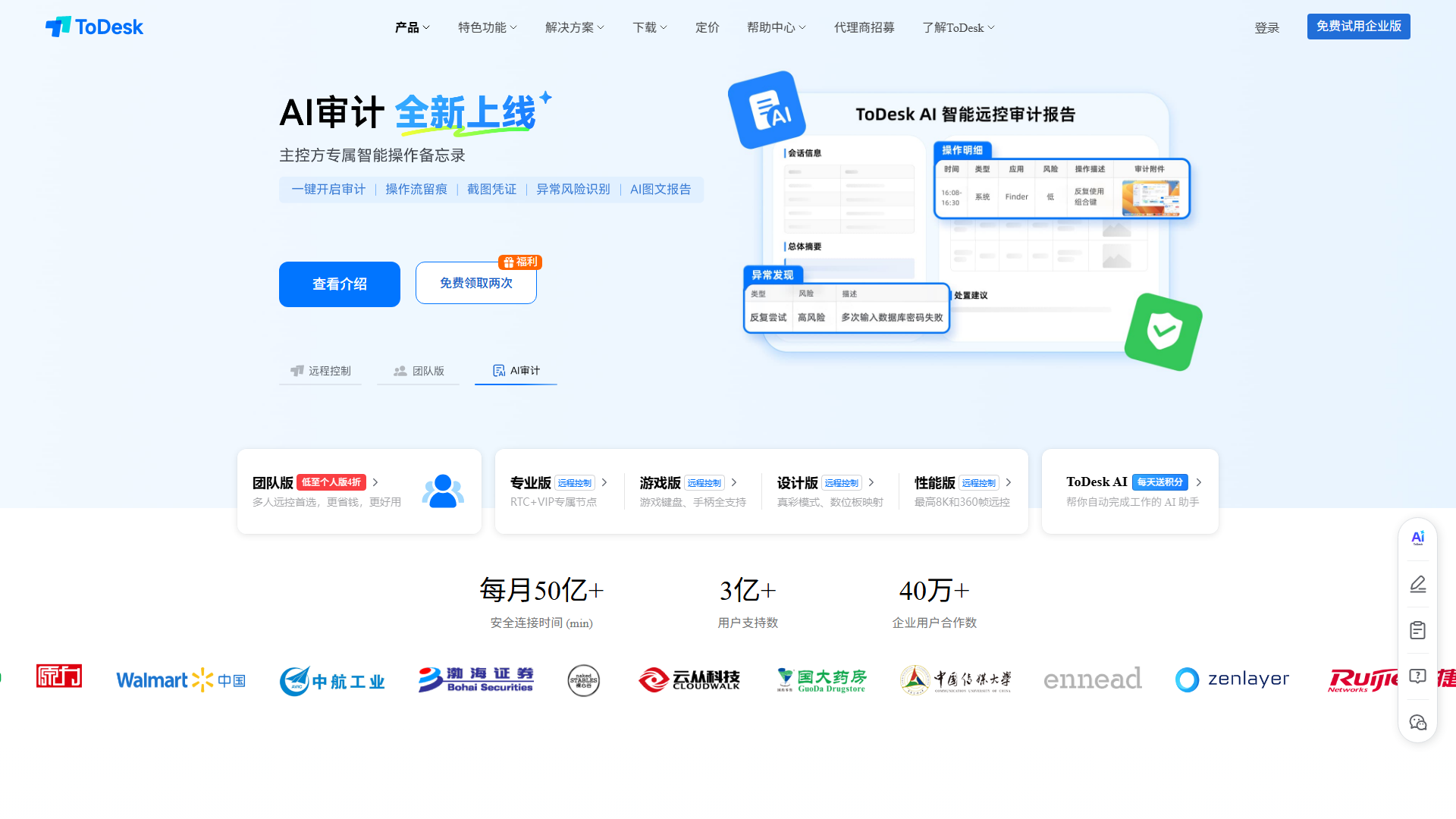Viewport: 1456px width, 819px height.
Task: Click the 40万+ statistic
Action: pos(934,590)
